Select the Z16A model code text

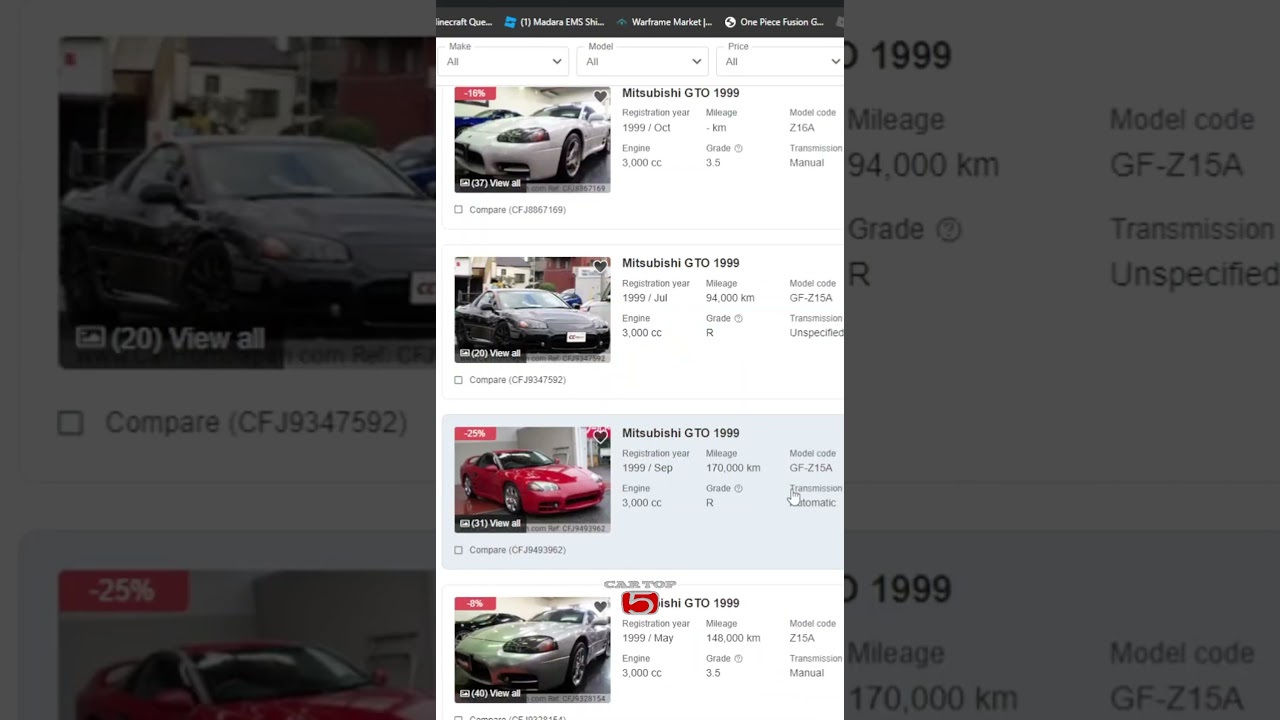[802, 128]
